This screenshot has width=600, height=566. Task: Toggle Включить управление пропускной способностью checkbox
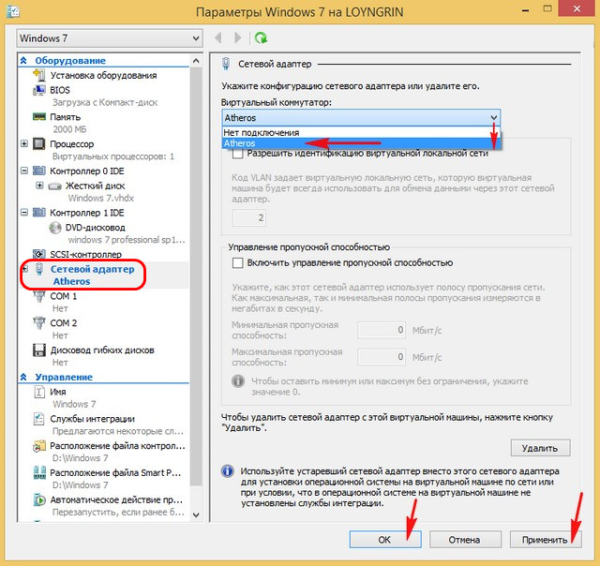pos(238,263)
